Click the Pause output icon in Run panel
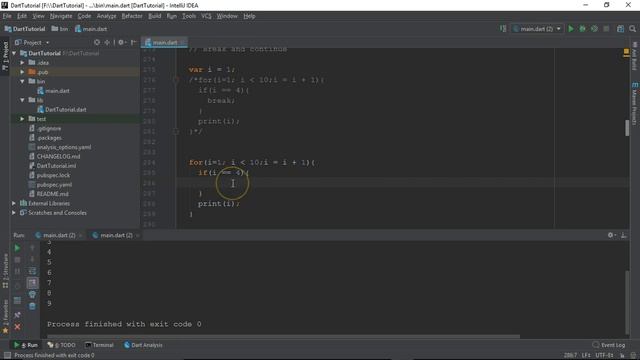 tap(17, 271)
